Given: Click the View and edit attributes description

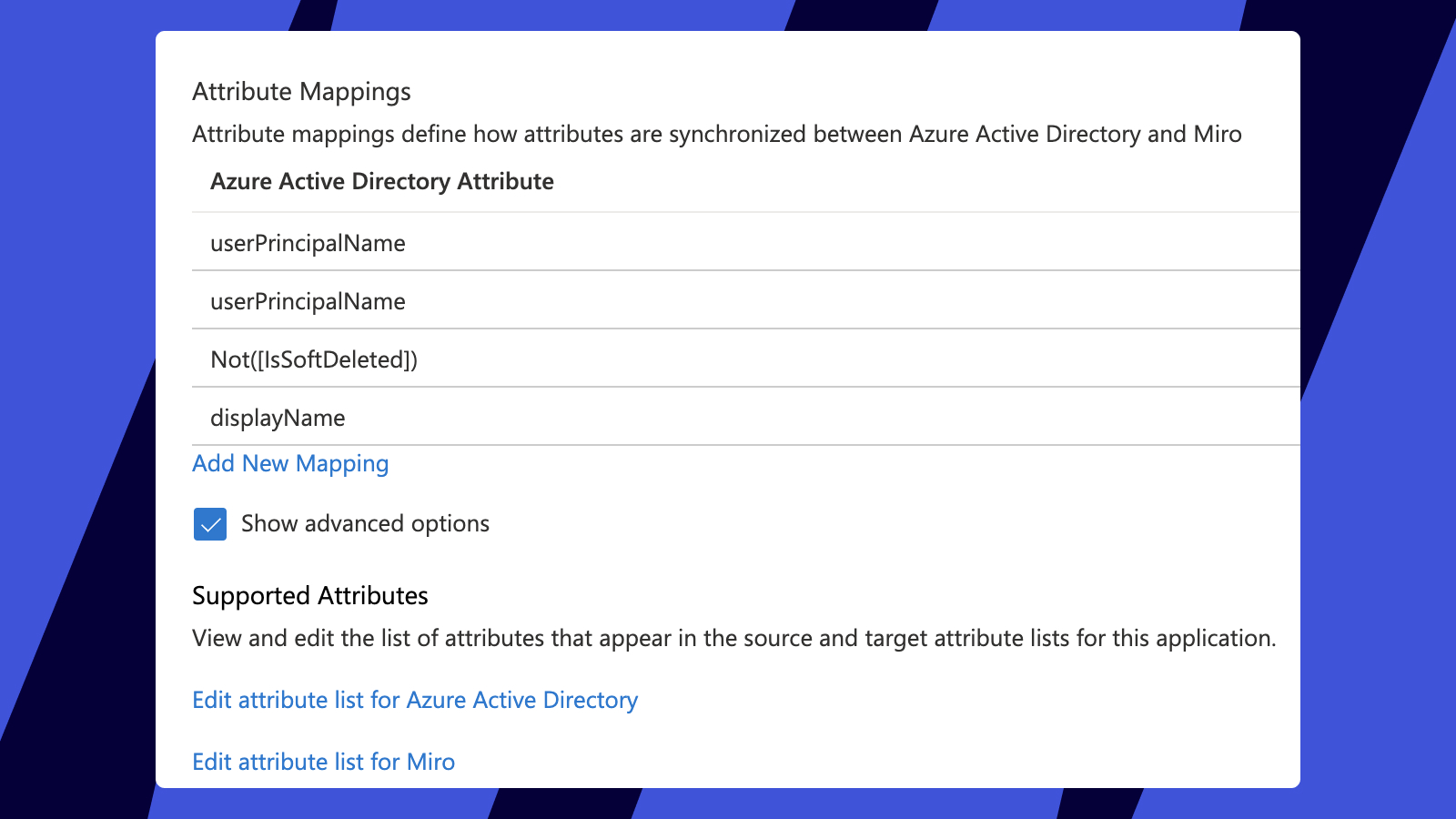Looking at the screenshot, I should [x=733, y=638].
